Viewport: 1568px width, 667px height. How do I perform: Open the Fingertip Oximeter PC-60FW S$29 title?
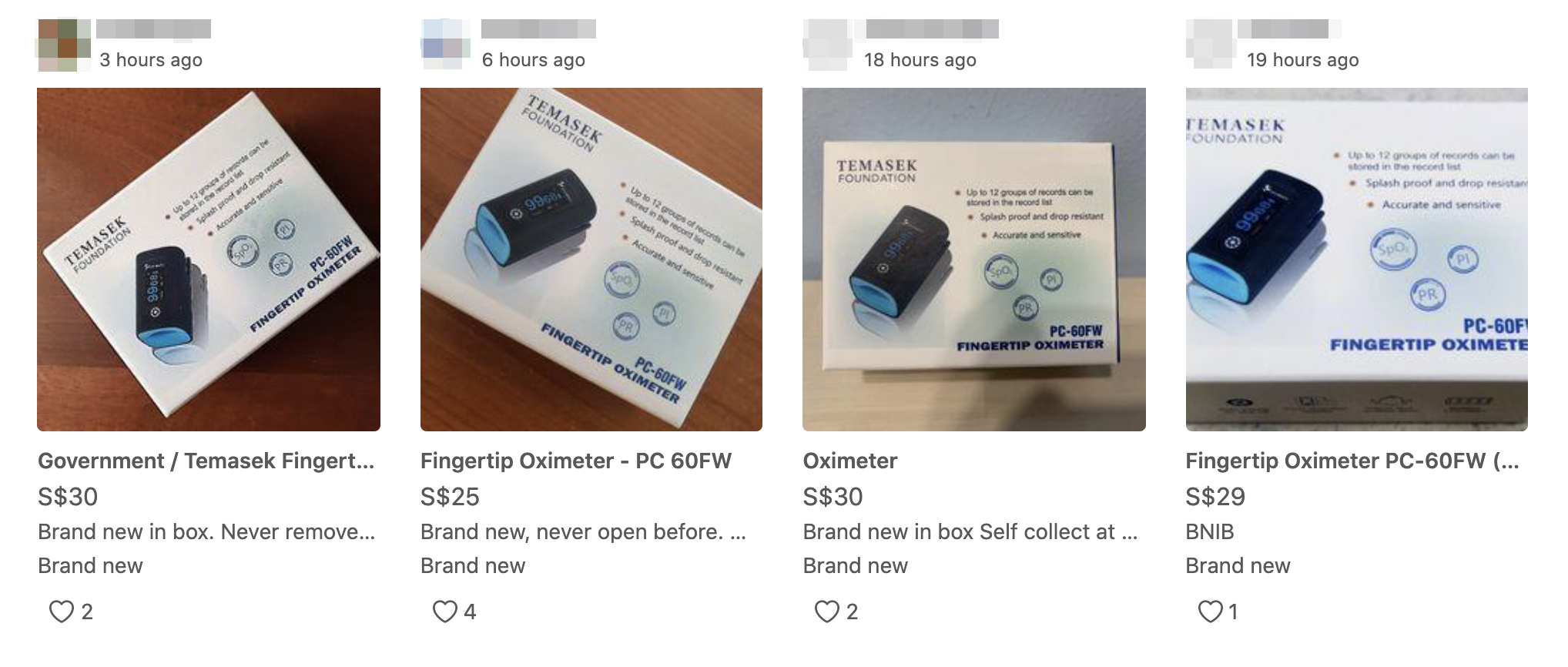1352,461
